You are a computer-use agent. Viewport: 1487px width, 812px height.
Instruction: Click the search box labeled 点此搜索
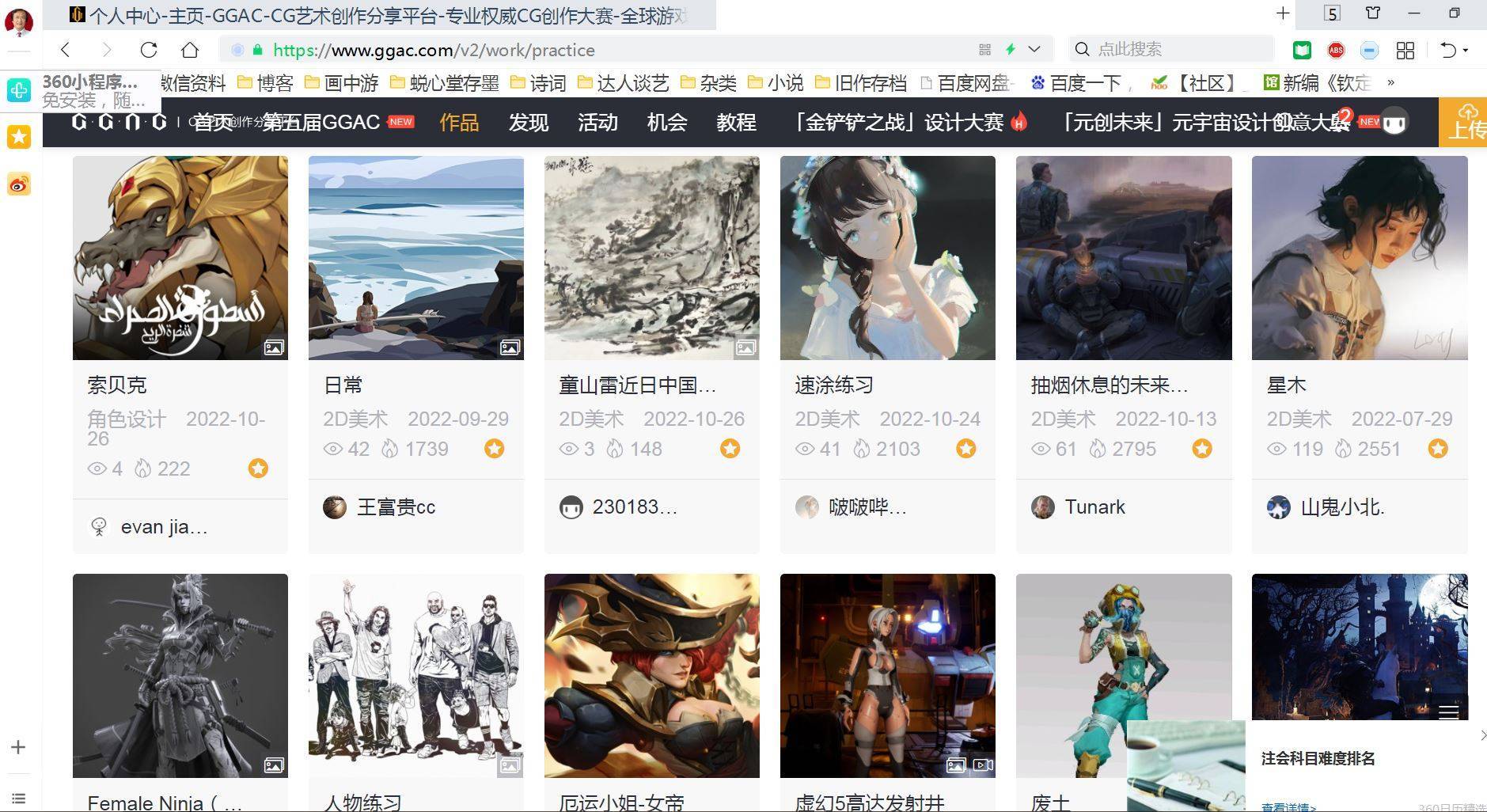point(1171,50)
